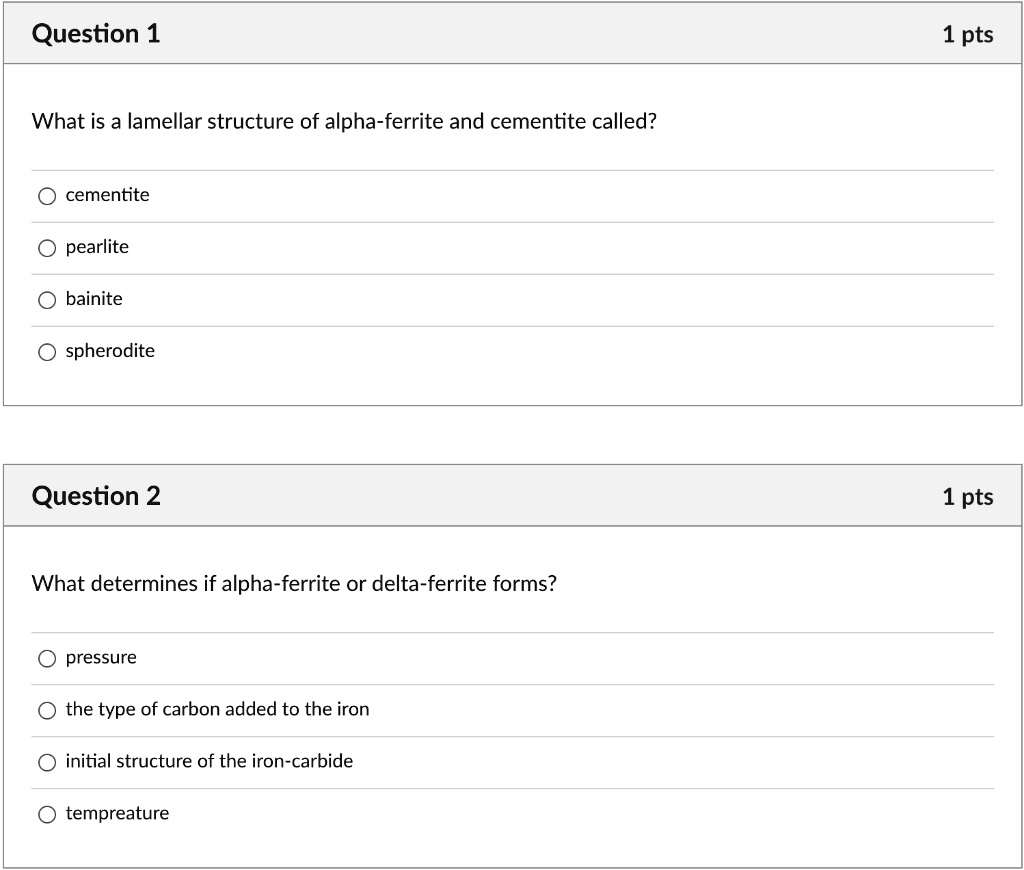Click the radio circle beside bainite
The width and height of the screenshot is (1024, 870).
(47, 299)
